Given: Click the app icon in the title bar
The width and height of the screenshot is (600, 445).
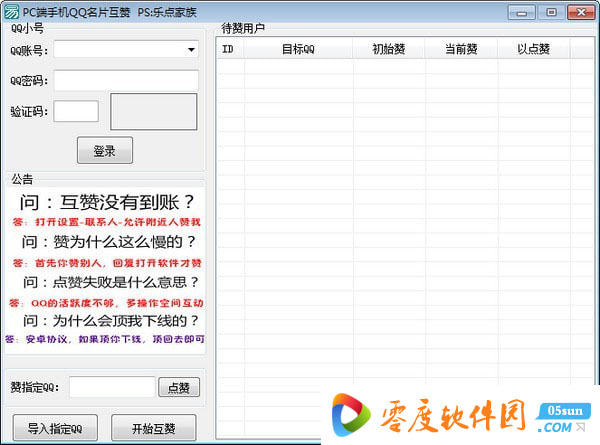Looking at the screenshot, I should pyautogui.click(x=11, y=11).
